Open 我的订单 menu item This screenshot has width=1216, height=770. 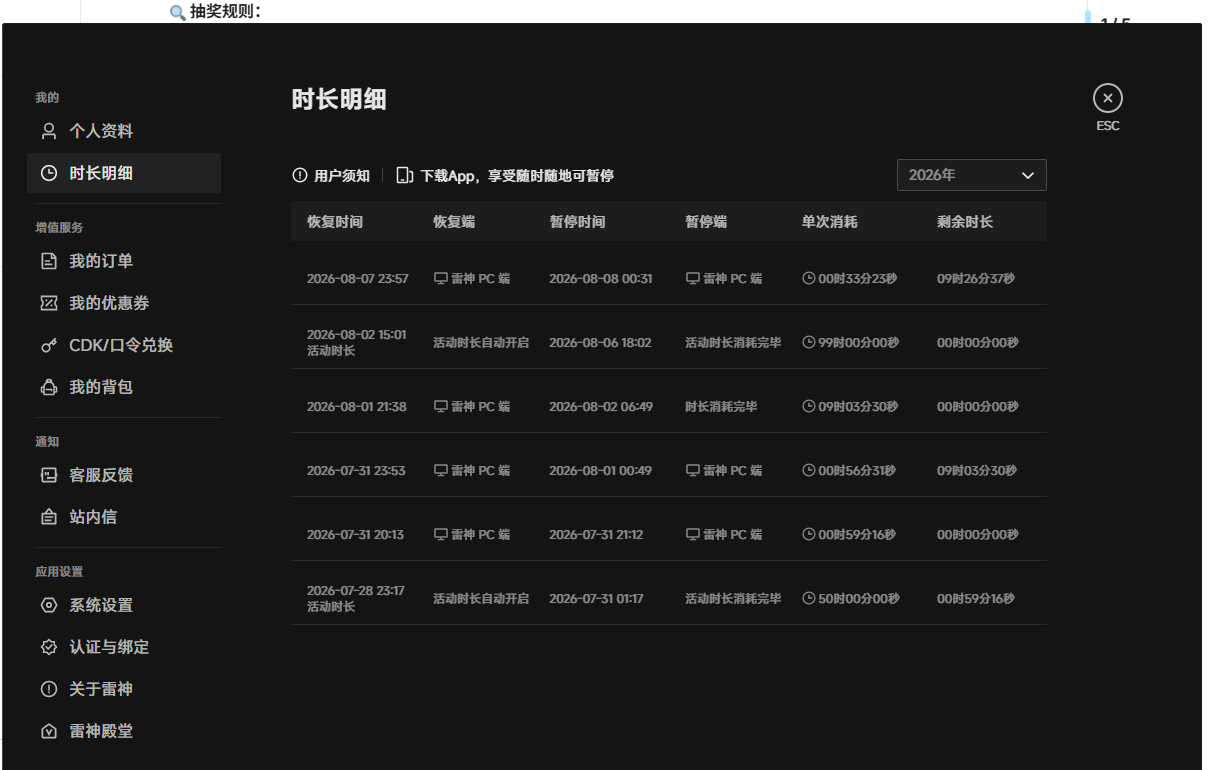click(x=124, y=261)
